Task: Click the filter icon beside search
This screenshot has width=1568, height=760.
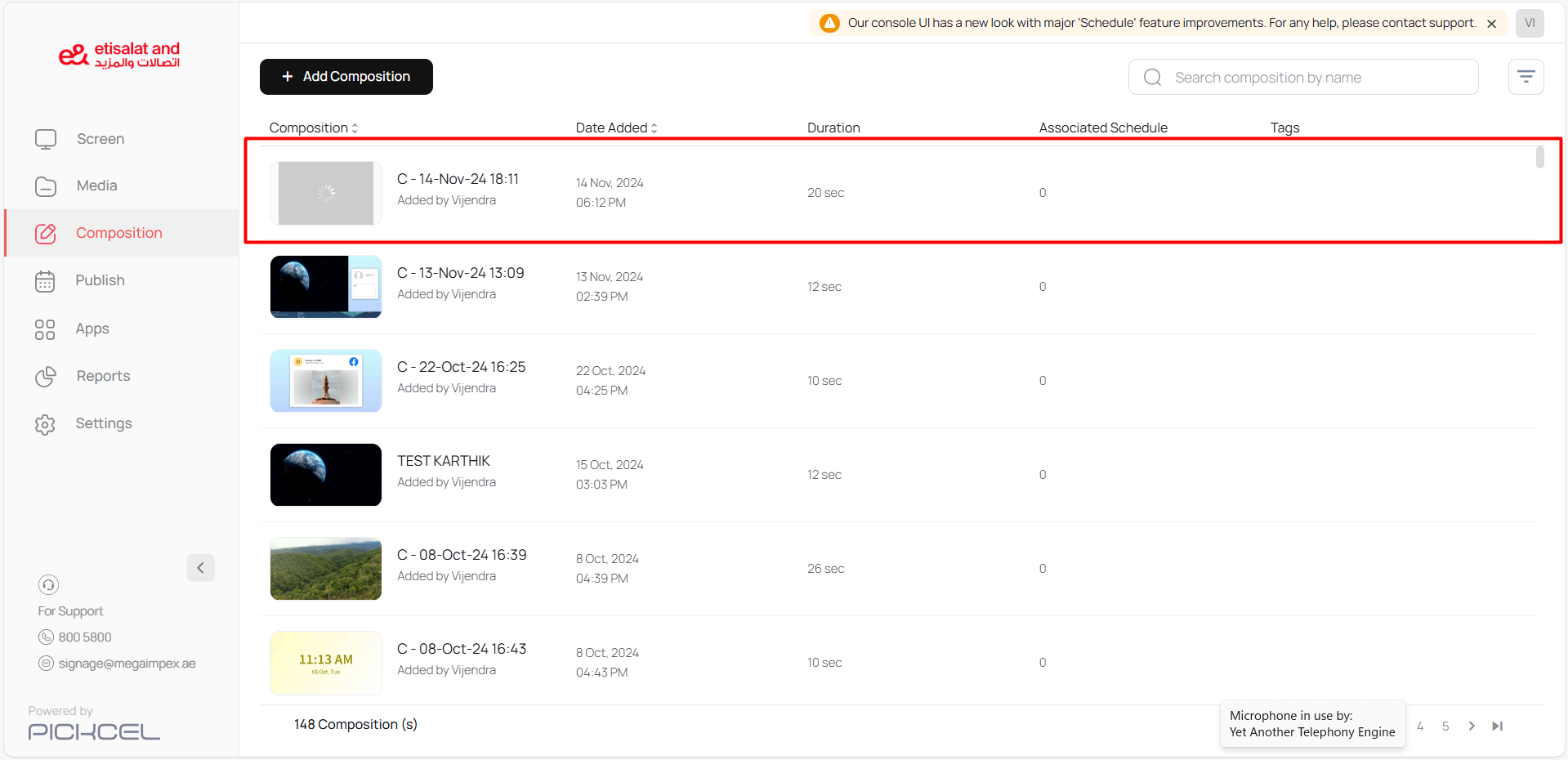Action: pos(1526,77)
